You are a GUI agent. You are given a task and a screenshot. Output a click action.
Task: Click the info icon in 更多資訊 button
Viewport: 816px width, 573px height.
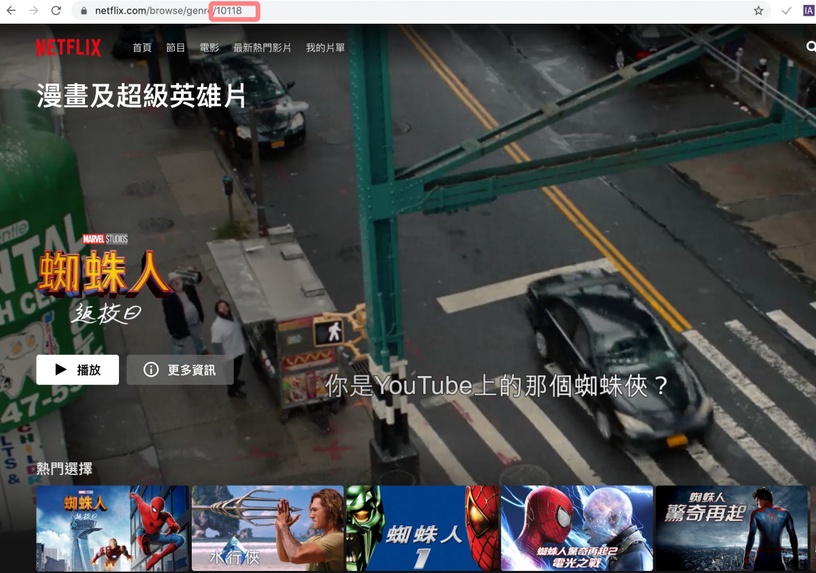point(151,370)
